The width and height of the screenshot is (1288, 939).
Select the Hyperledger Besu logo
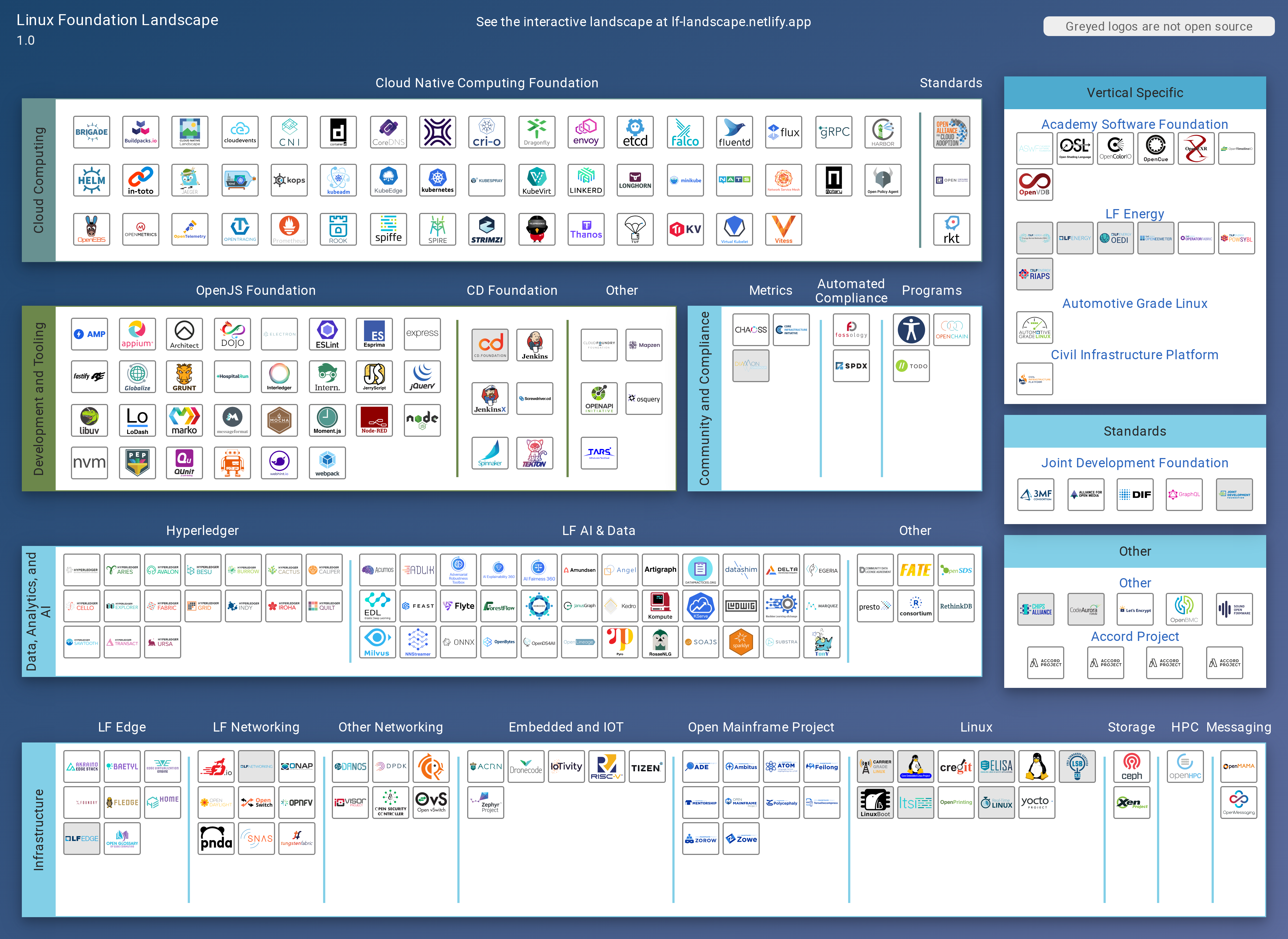click(x=203, y=570)
